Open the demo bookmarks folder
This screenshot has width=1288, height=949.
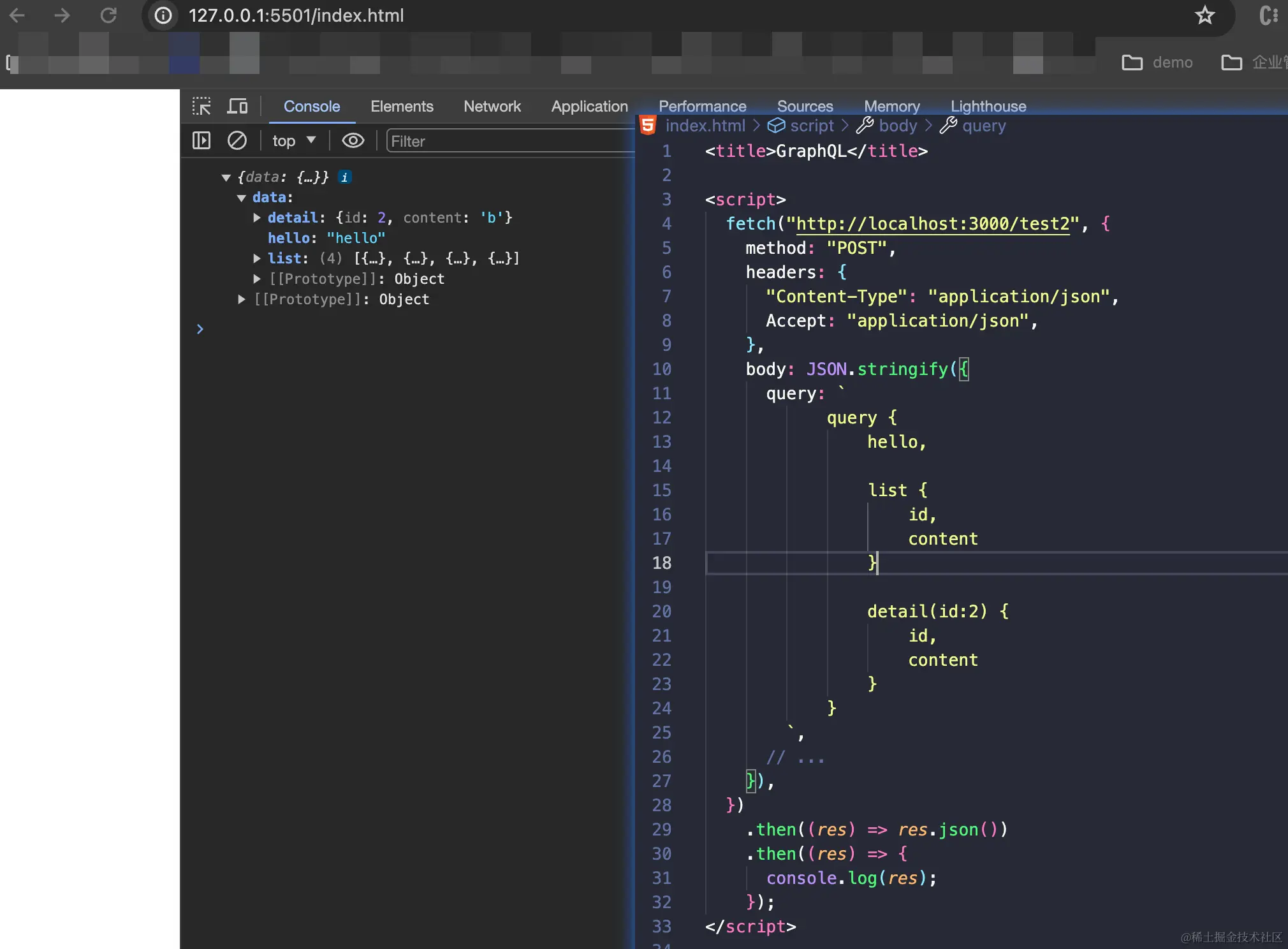tap(1157, 63)
